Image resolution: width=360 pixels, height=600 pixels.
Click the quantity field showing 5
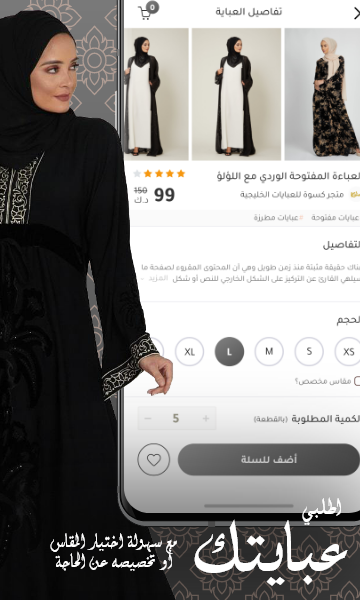(176, 419)
